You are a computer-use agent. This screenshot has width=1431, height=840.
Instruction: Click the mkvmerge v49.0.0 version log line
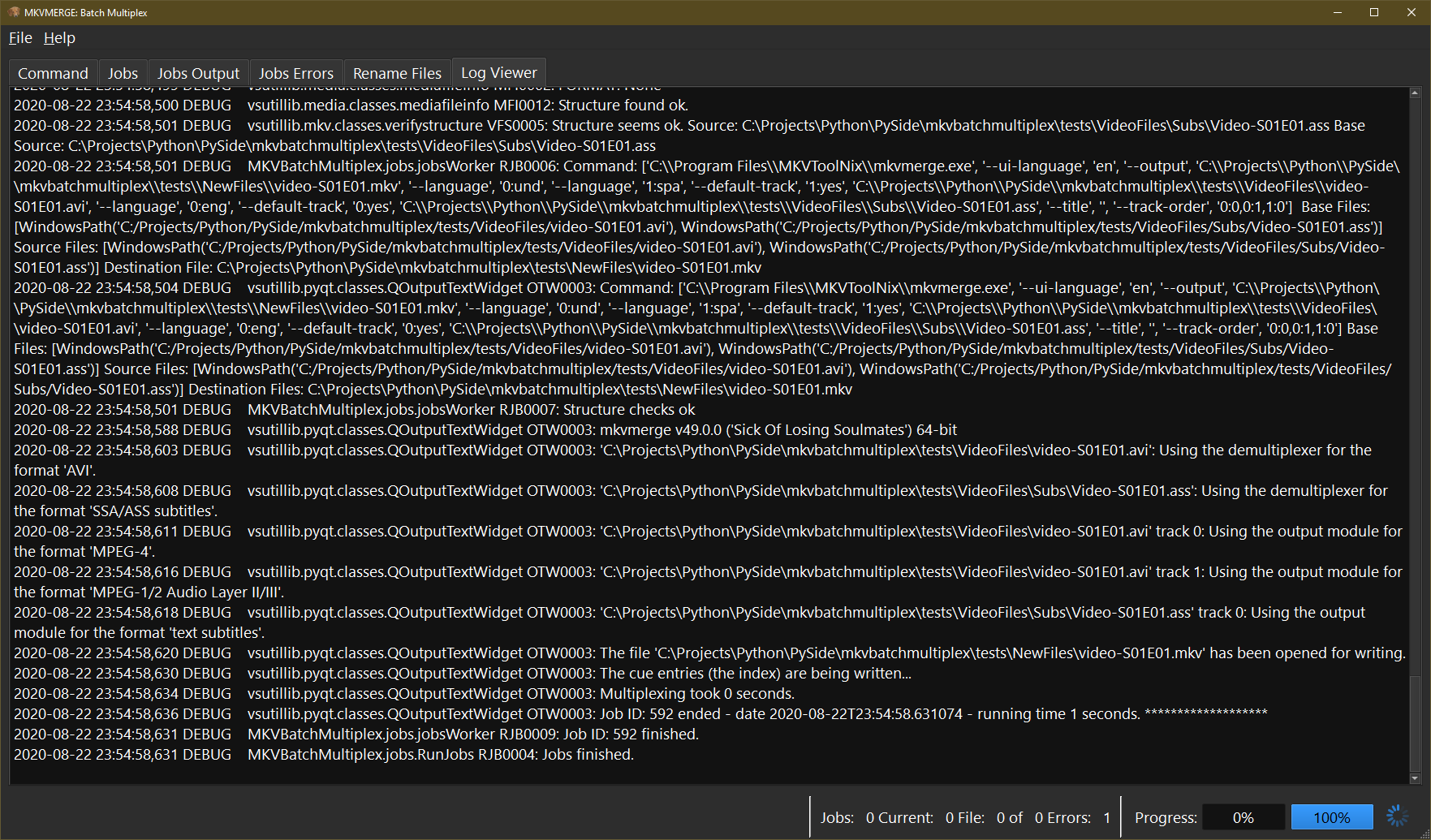485,430
